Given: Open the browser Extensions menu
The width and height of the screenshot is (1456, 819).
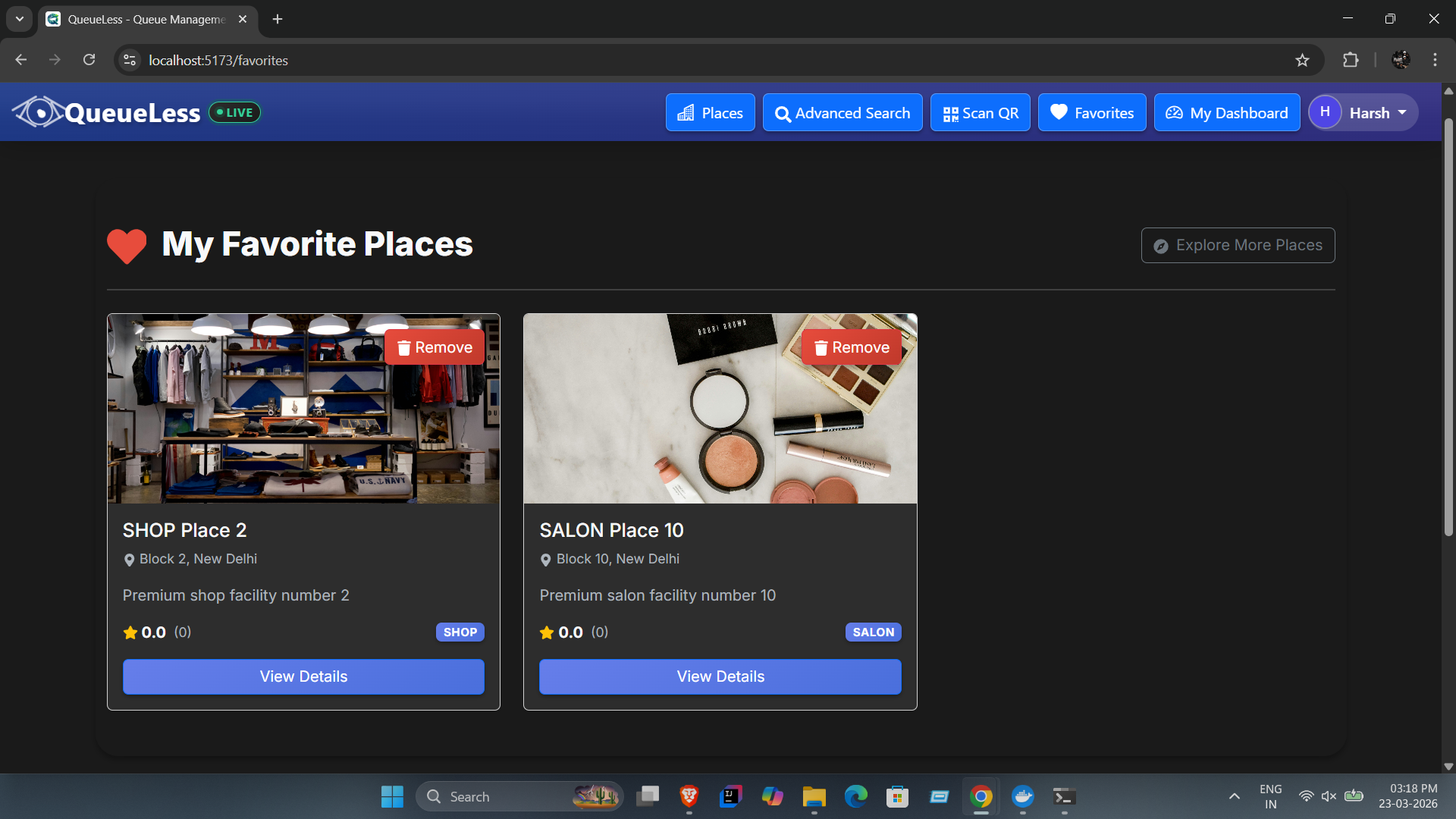Looking at the screenshot, I should pos(1351,60).
